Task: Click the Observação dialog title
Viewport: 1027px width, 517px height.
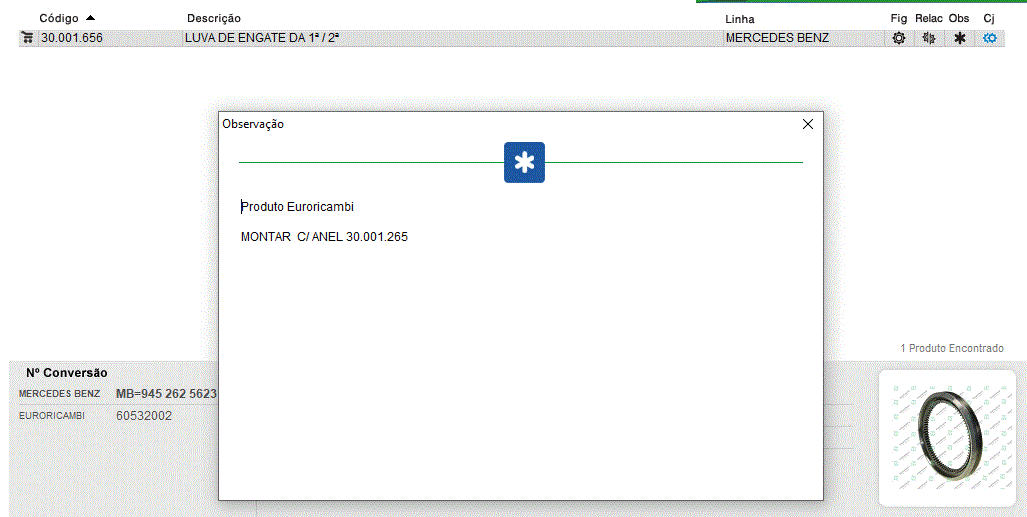Action: tap(253, 124)
